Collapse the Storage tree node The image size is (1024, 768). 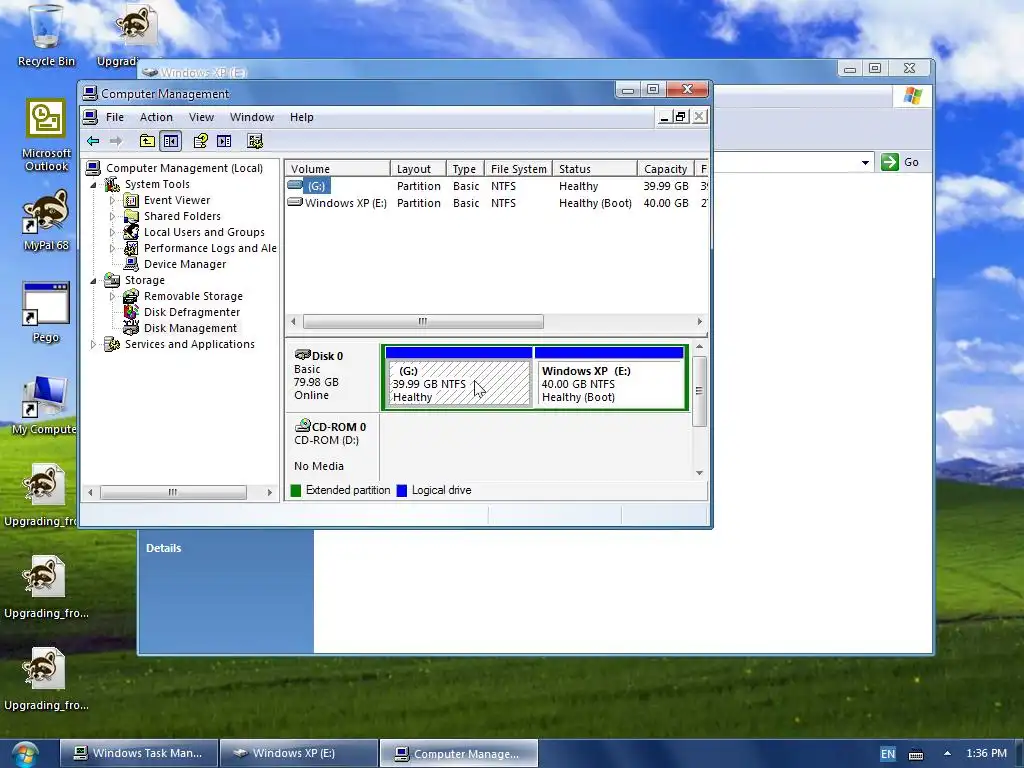point(93,281)
